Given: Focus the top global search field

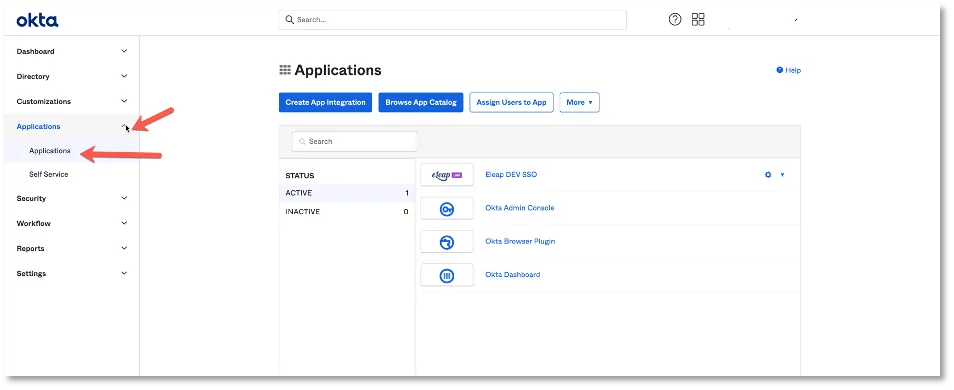Looking at the screenshot, I should 453,19.
